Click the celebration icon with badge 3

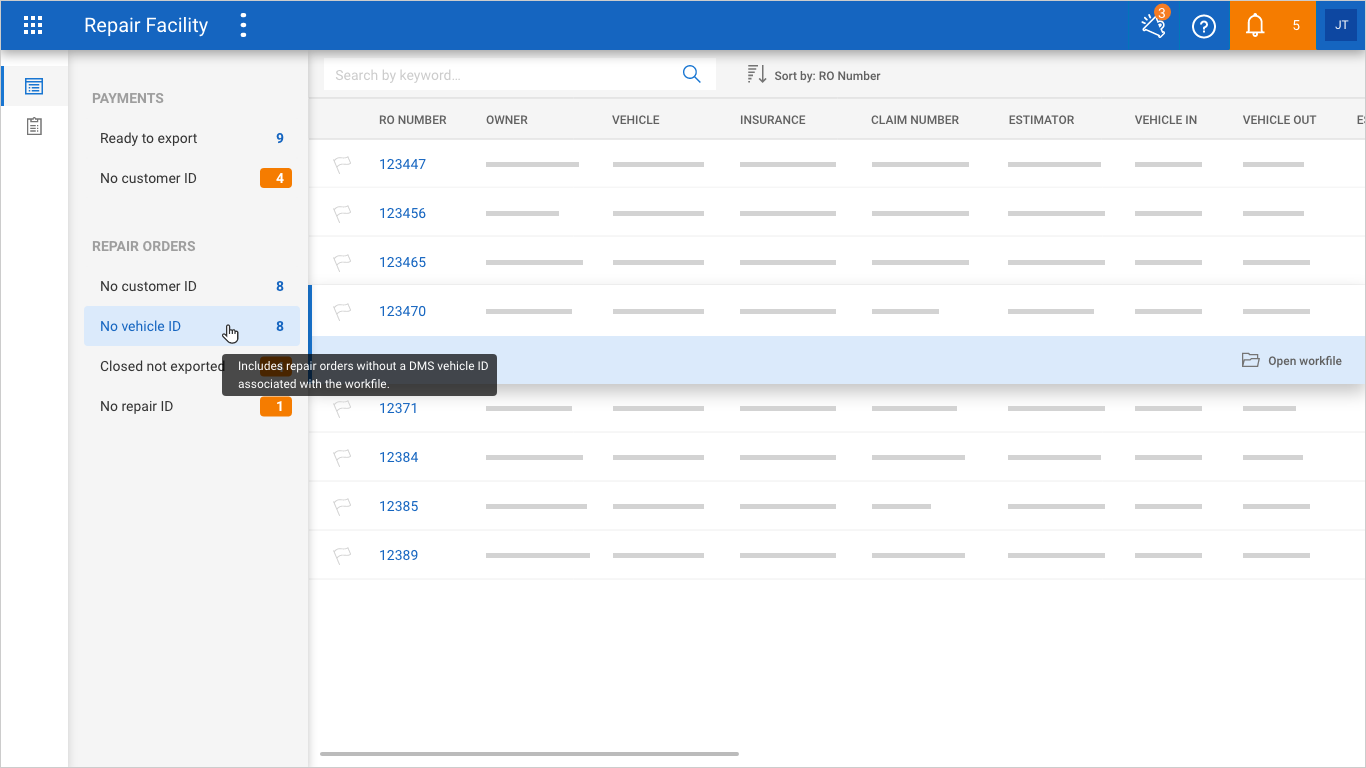tap(1153, 26)
